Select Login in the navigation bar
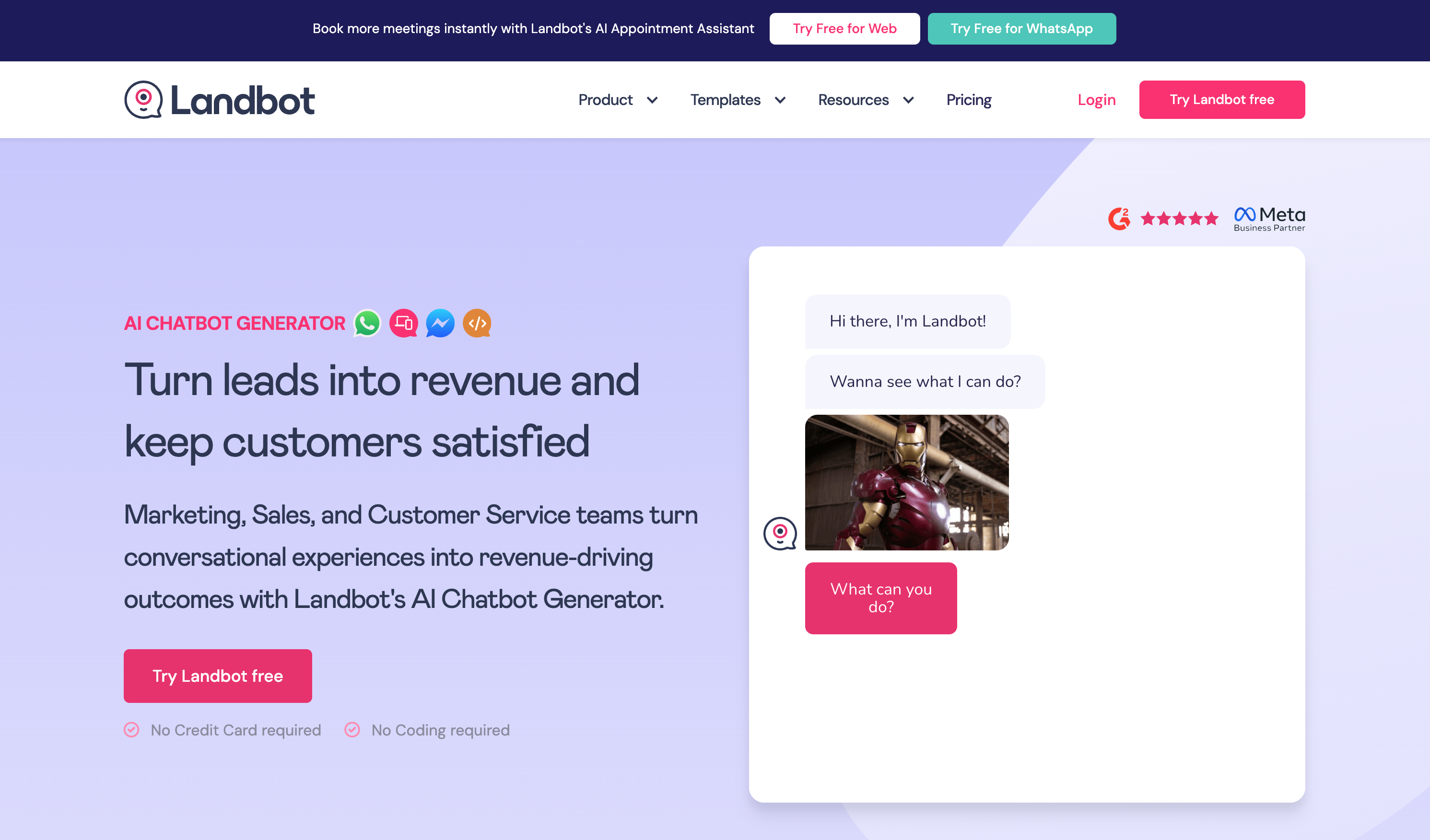The image size is (1430, 840). 1096,99
